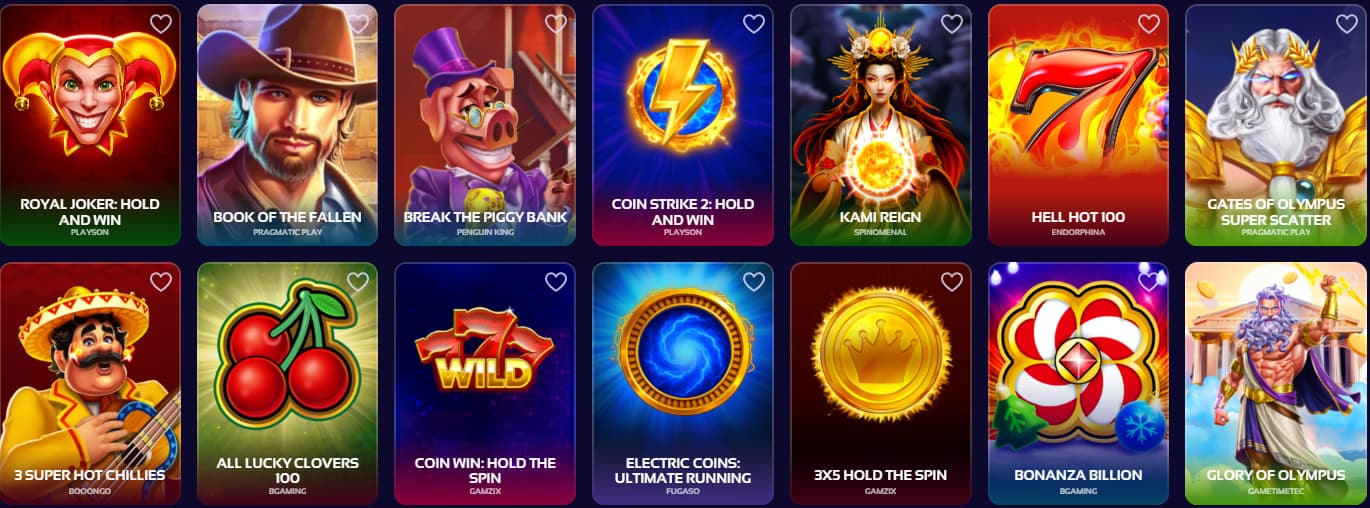Add Book of the Fallen to favorites
Image resolution: width=1370 pixels, height=508 pixels.
[x=358, y=23]
